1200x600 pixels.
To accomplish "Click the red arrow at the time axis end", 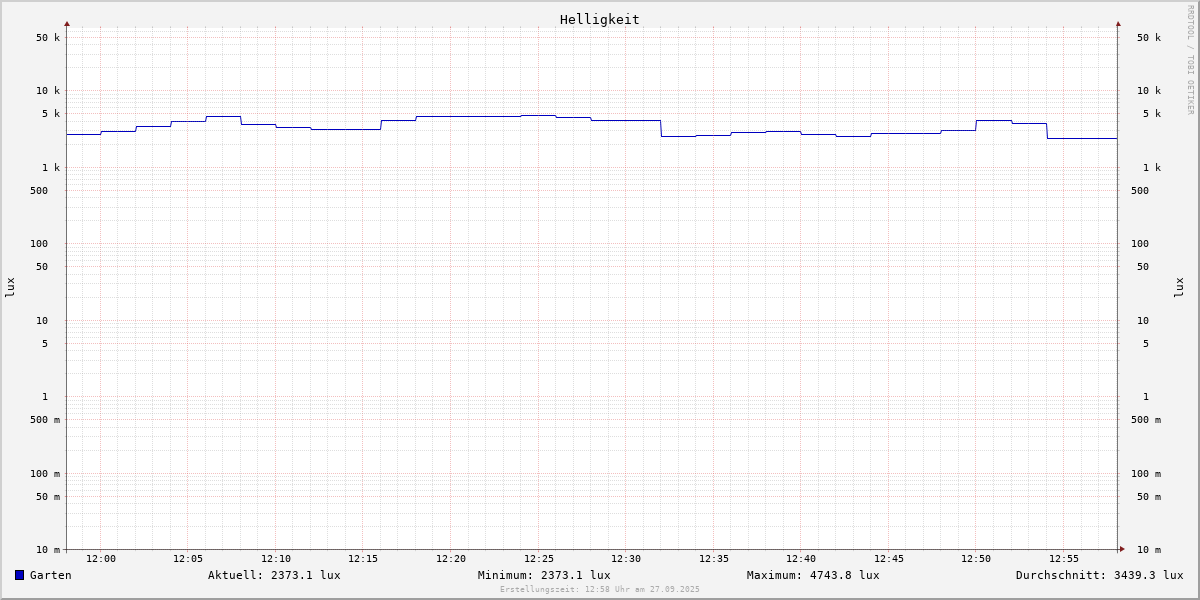I will pos(1122,549).
